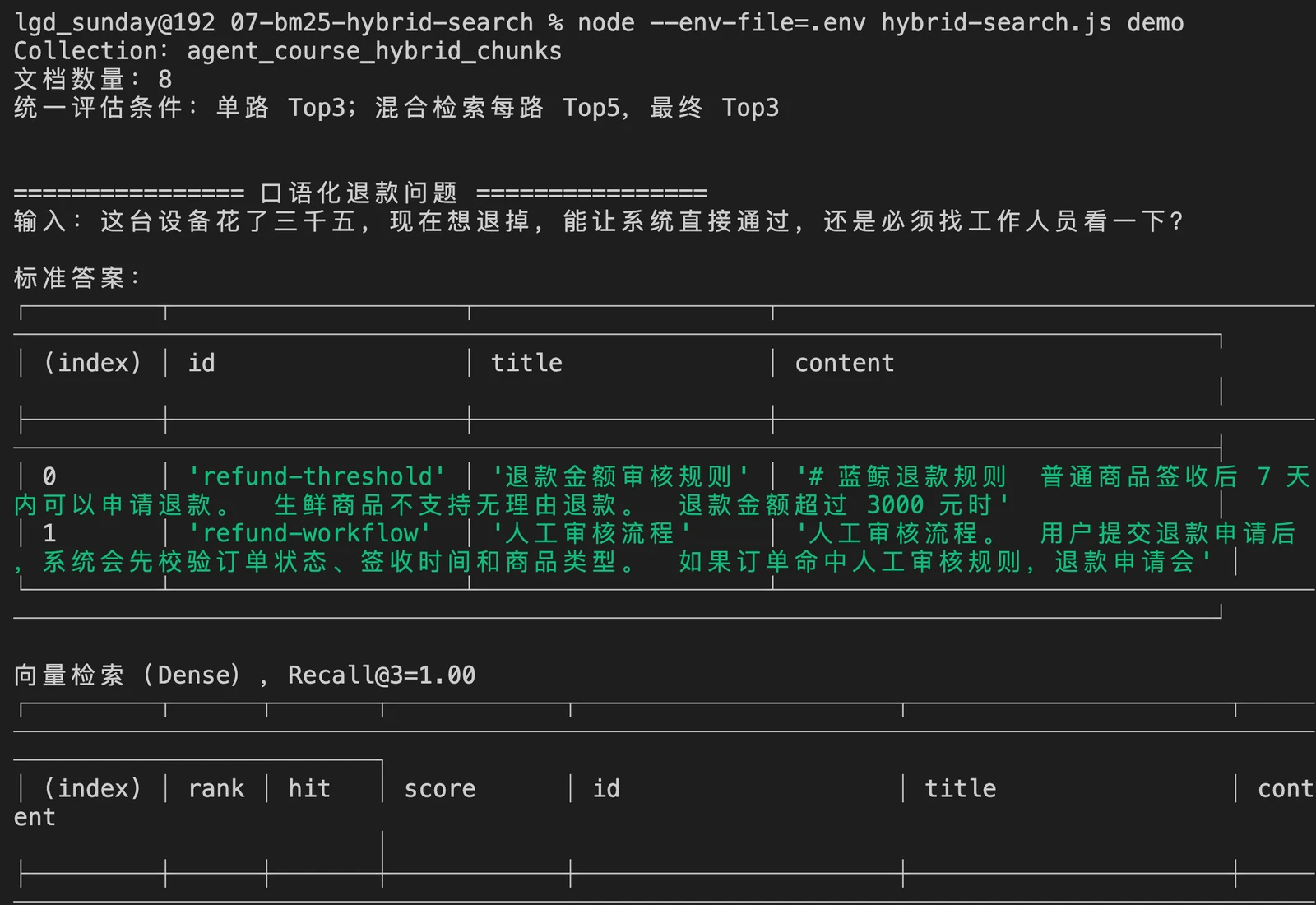Click the directory name '07-bm25-hybrid-search' in the prompt

(x=382, y=22)
